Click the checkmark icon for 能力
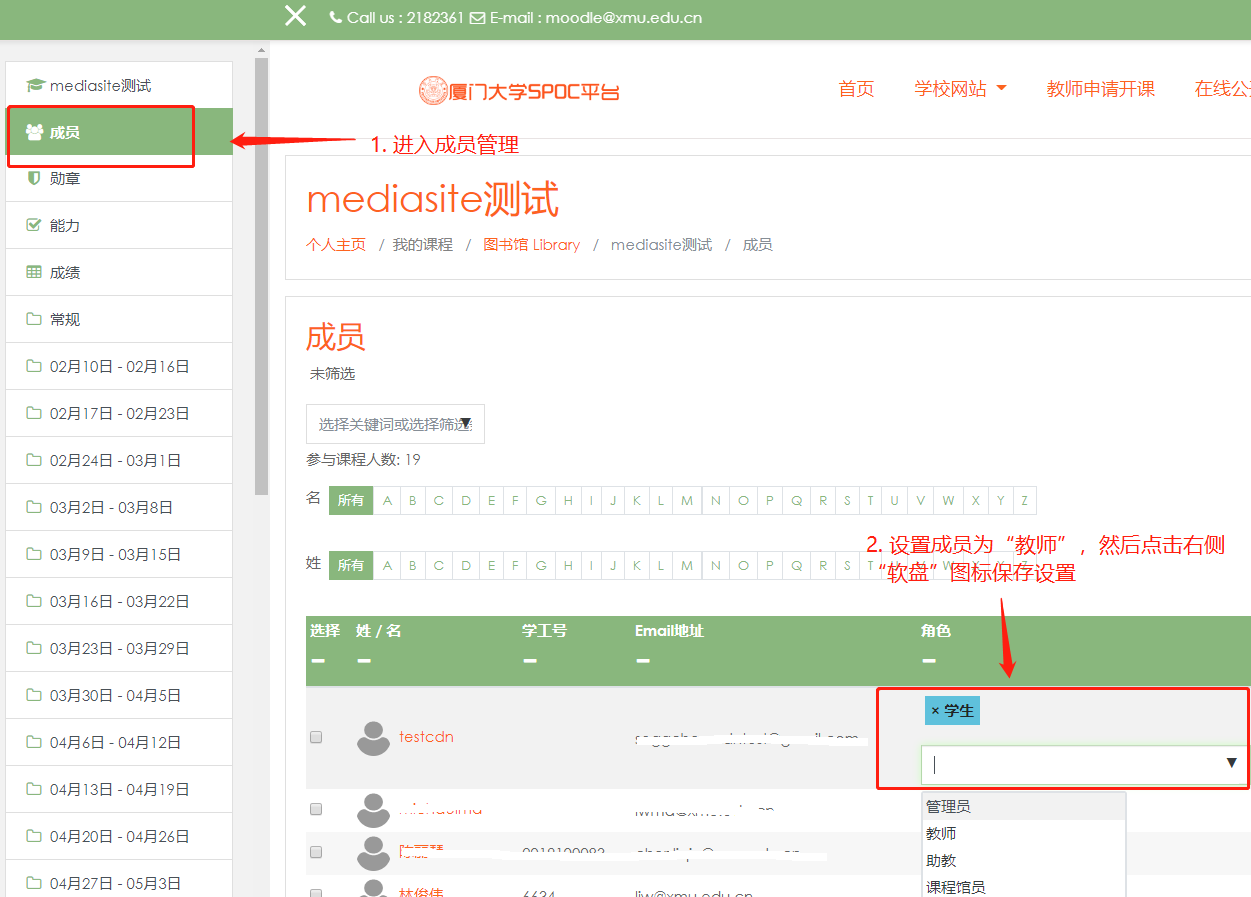This screenshot has width=1251, height=897. coord(34,225)
